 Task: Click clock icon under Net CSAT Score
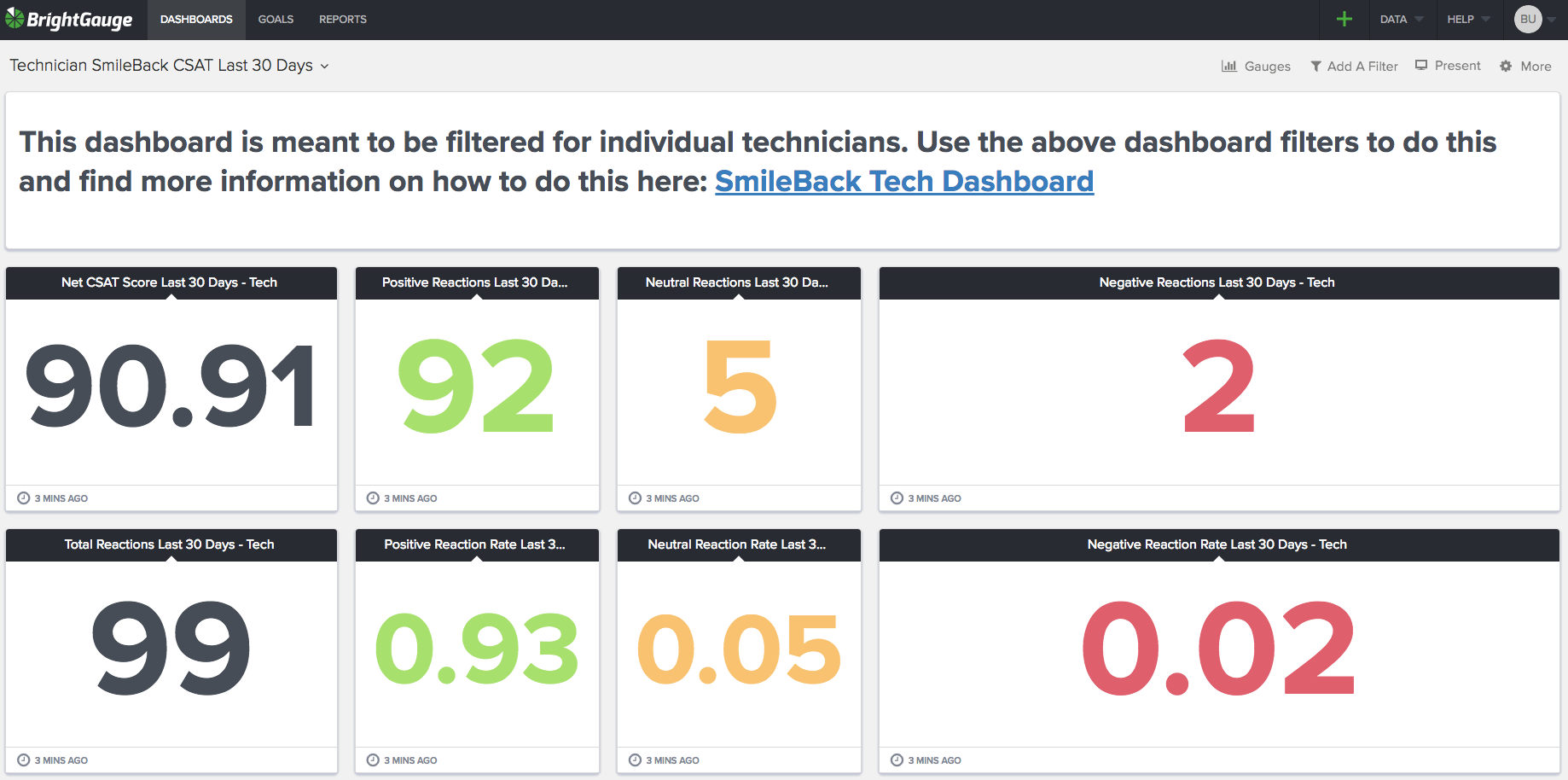(x=24, y=498)
